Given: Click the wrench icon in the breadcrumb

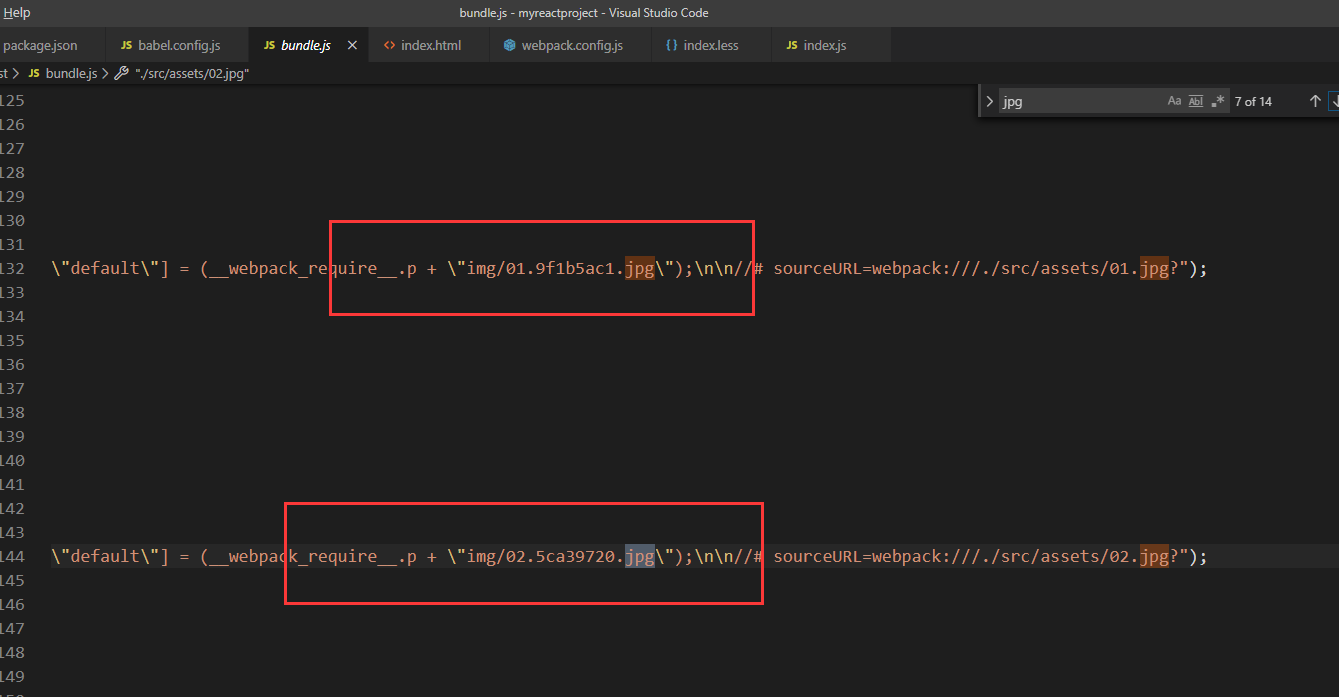Looking at the screenshot, I should (x=122, y=74).
